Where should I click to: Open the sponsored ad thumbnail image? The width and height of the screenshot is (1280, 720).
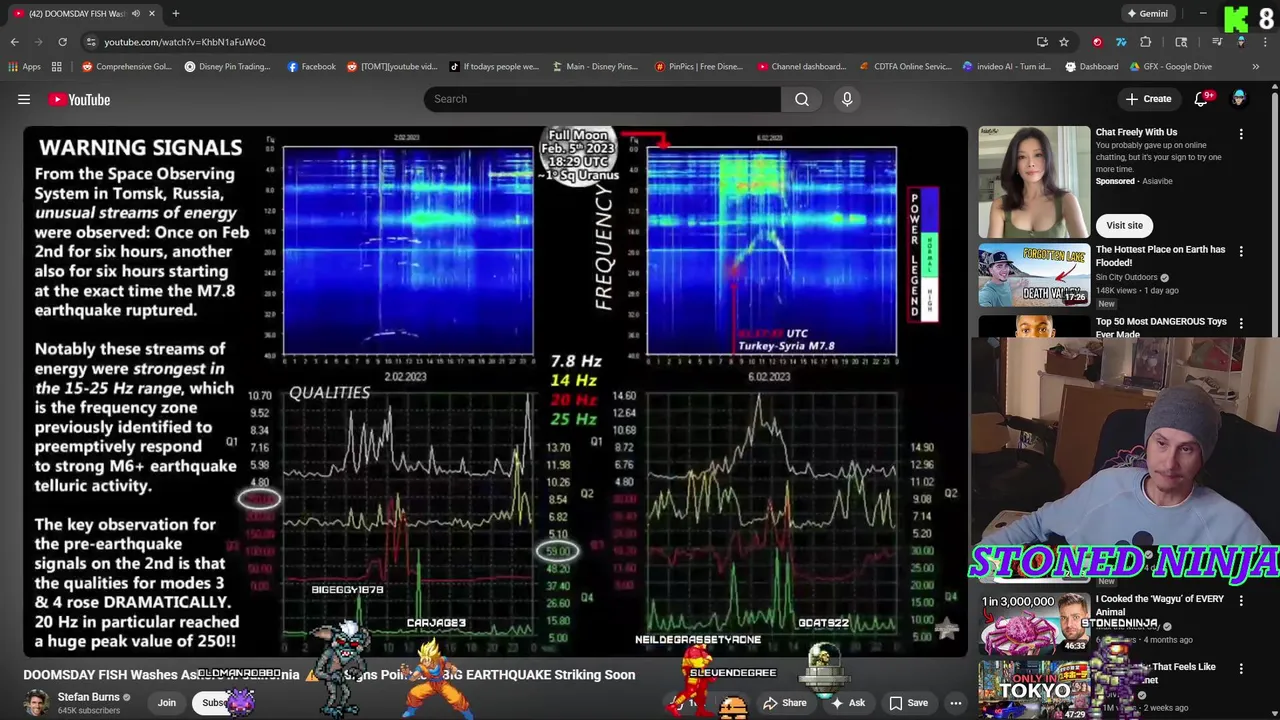[1034, 182]
